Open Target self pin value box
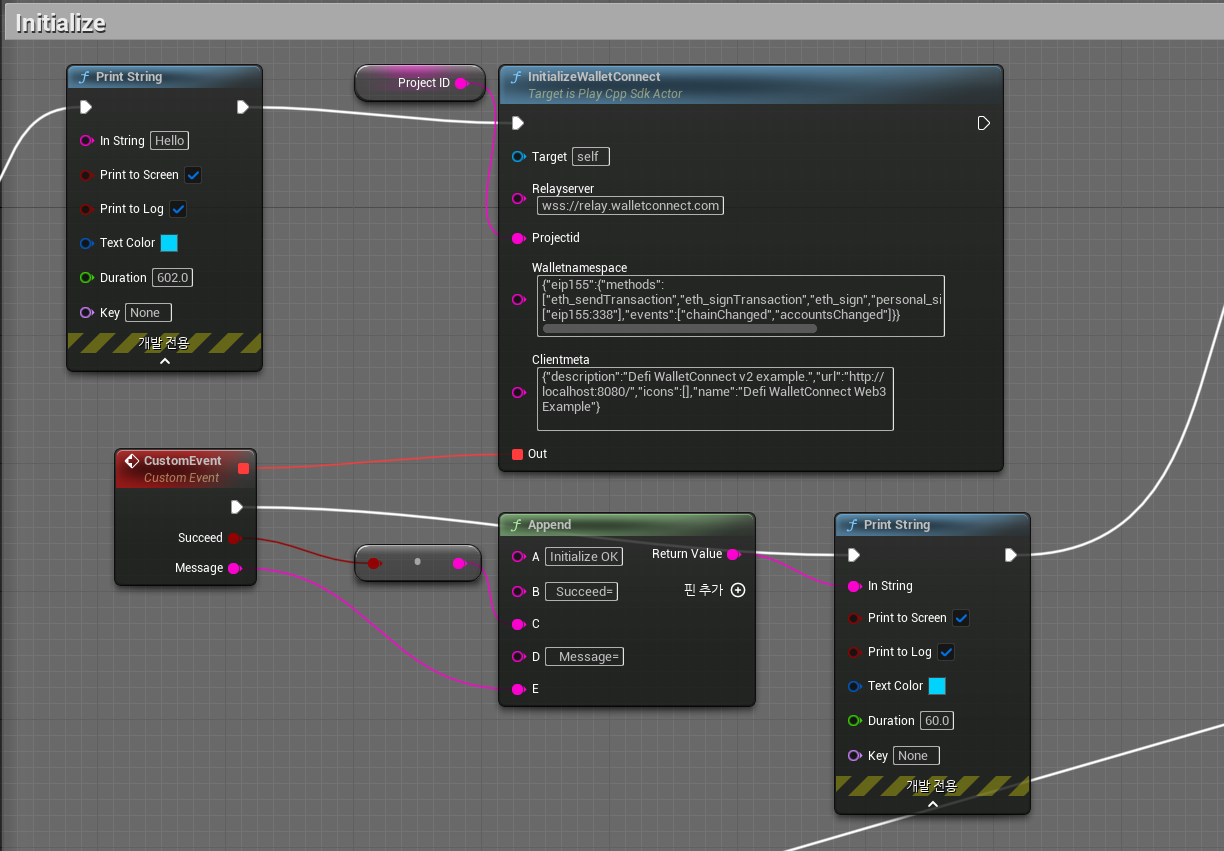1224x851 pixels. pos(591,157)
